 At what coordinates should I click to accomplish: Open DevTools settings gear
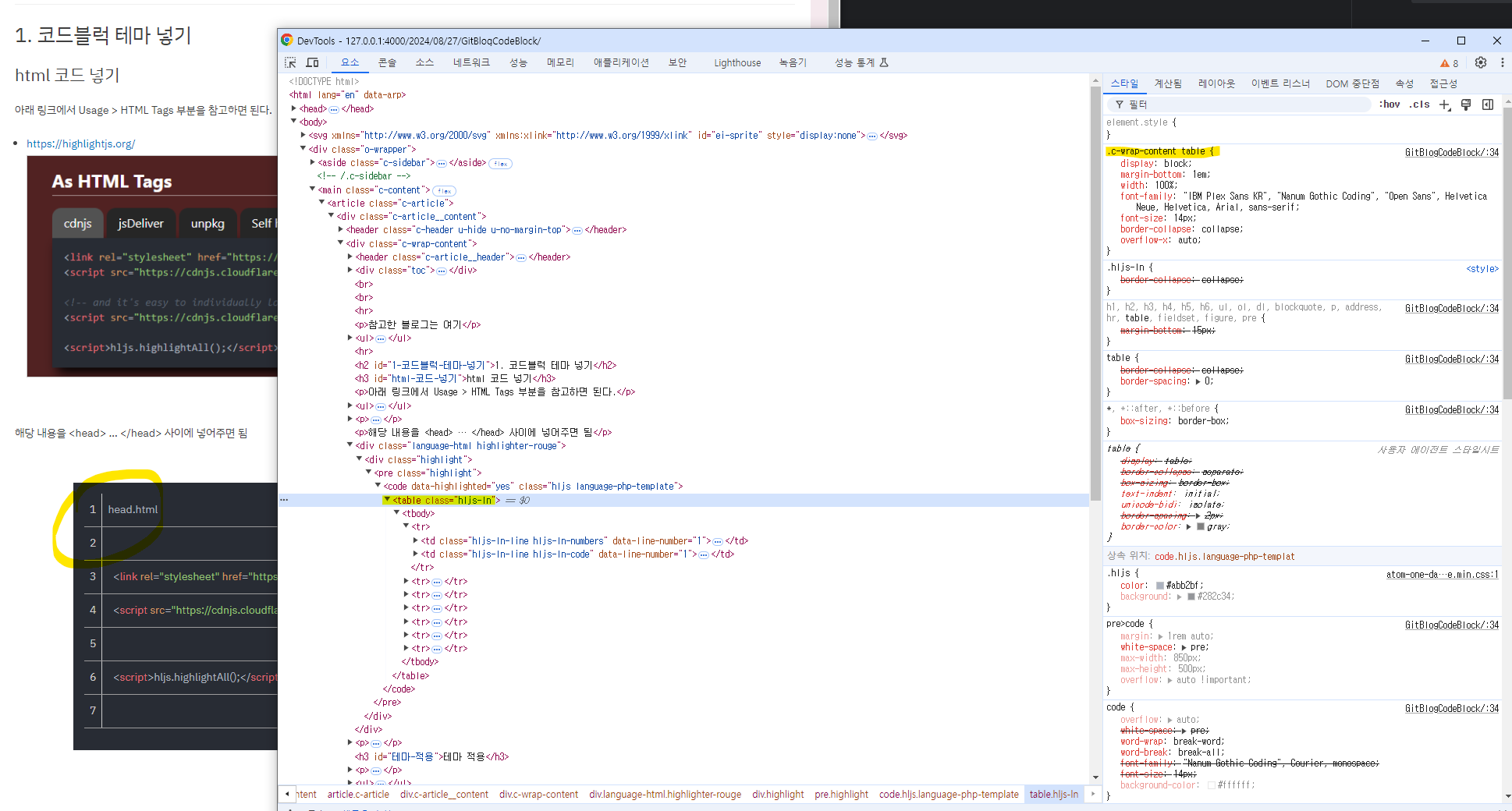(x=1481, y=62)
